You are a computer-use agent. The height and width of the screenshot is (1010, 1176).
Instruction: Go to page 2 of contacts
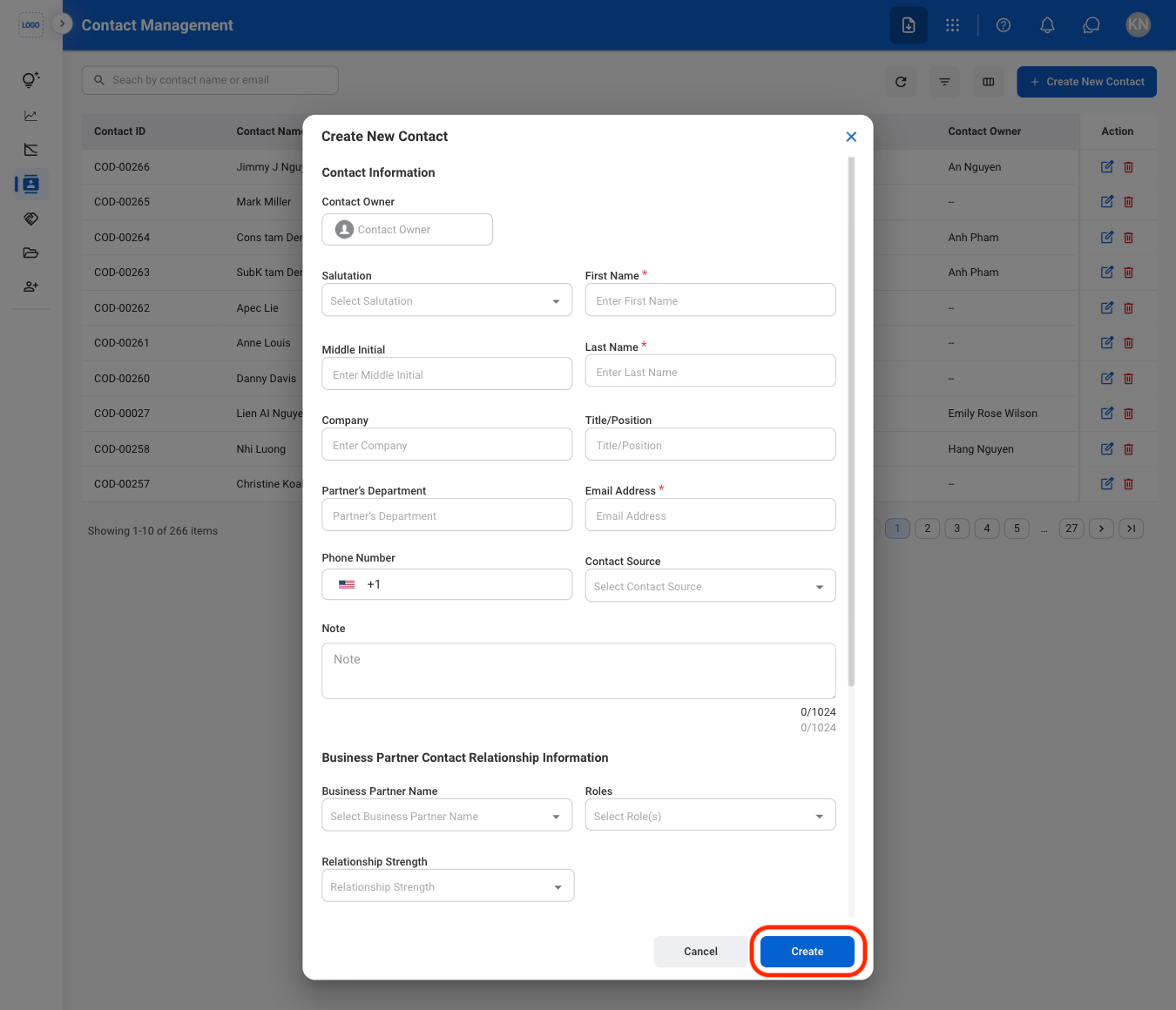coord(927,529)
